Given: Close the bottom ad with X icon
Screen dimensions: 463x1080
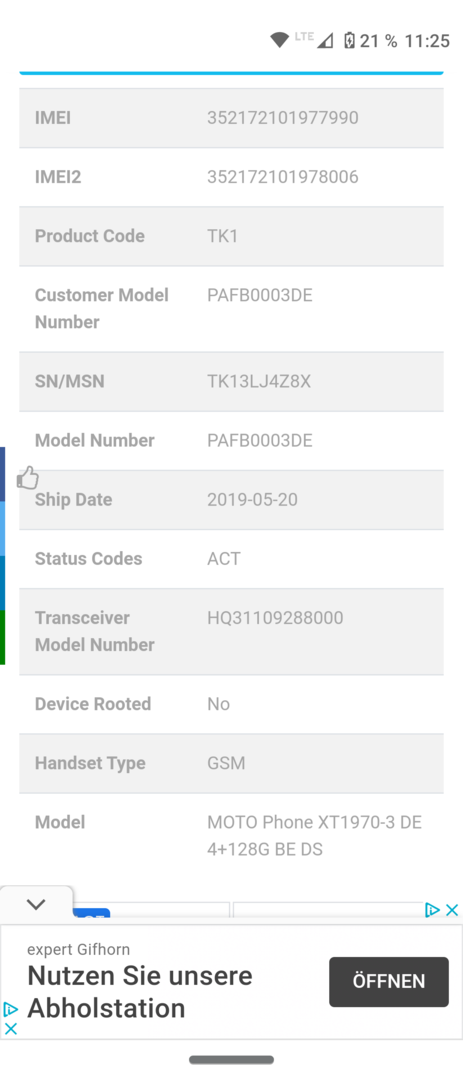Looking at the screenshot, I should (11, 1029).
